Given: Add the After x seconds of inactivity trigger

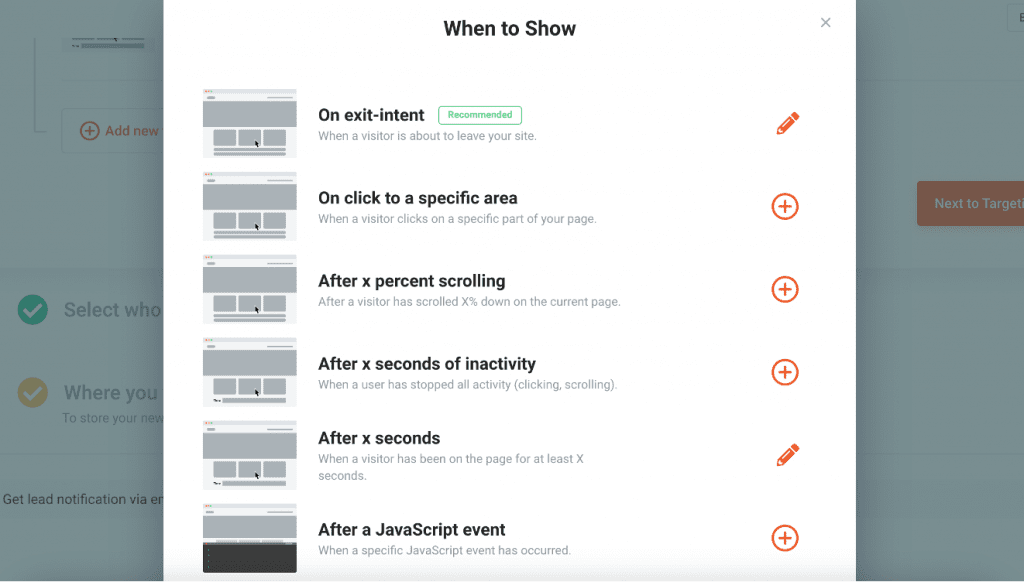Looking at the screenshot, I should click(785, 373).
